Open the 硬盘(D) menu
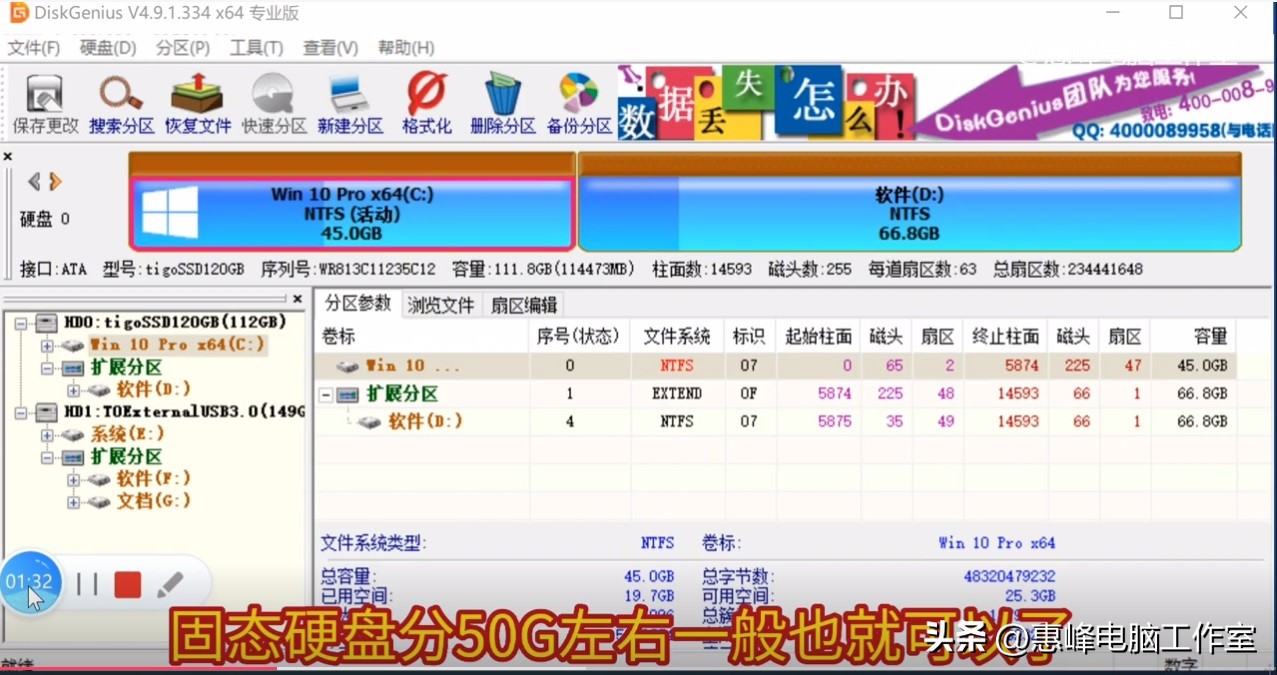The height and width of the screenshot is (675, 1277). point(107,47)
